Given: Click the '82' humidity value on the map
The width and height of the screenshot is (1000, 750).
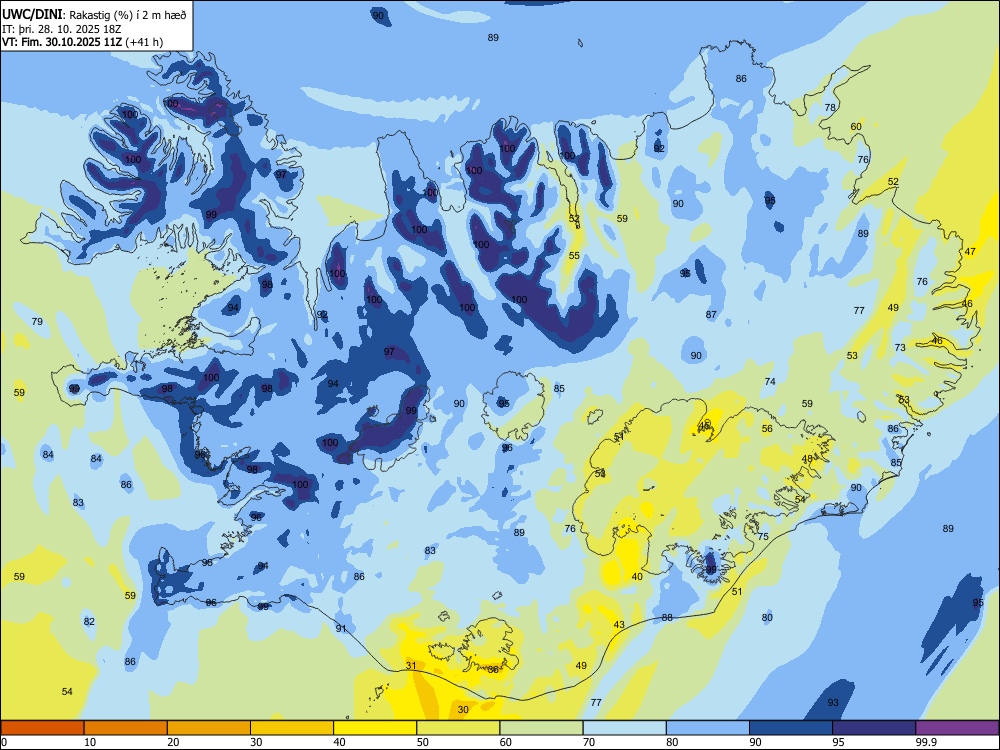Looking at the screenshot, I should click(89, 622).
